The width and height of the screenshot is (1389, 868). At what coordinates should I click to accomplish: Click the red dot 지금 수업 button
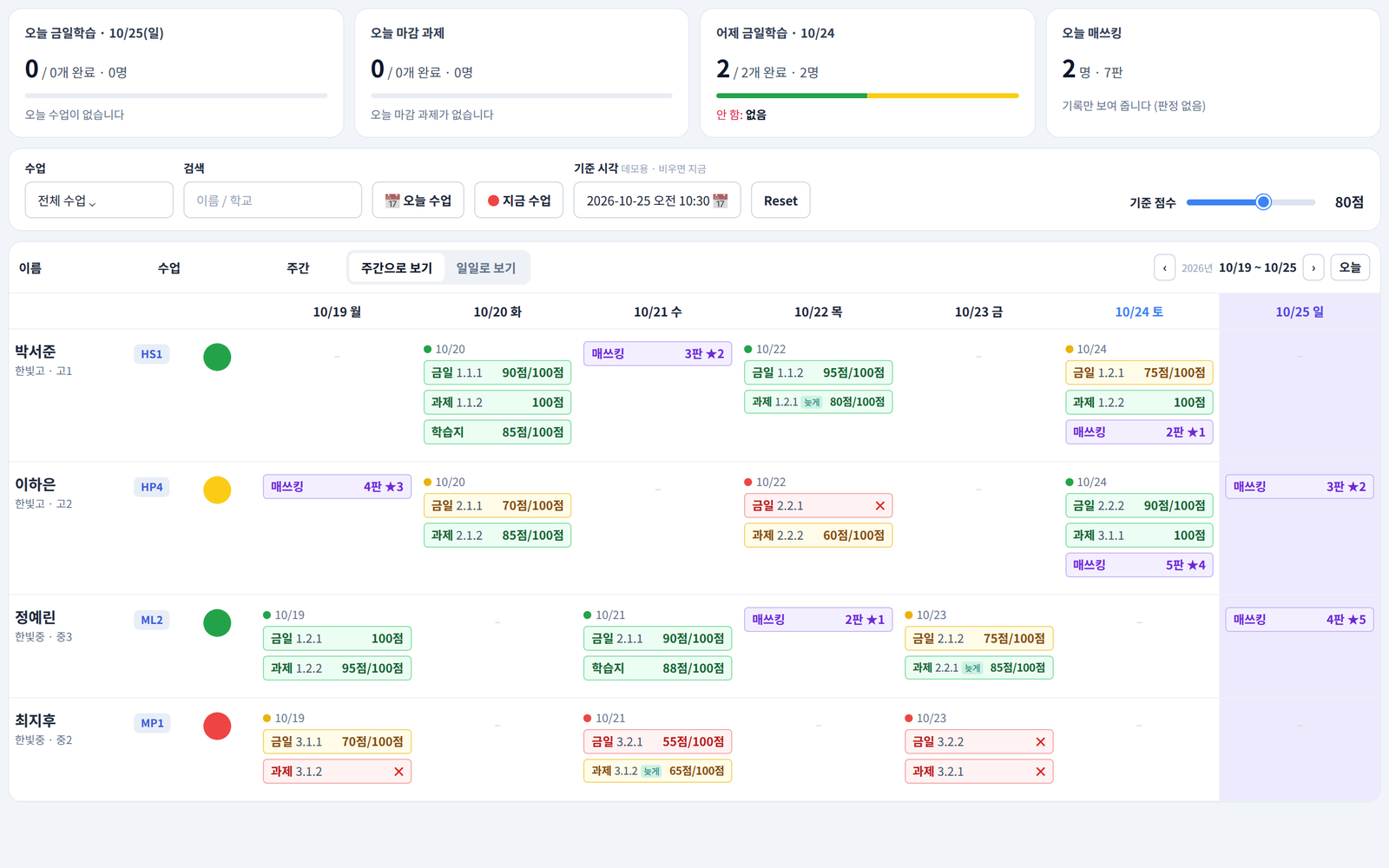point(518,201)
